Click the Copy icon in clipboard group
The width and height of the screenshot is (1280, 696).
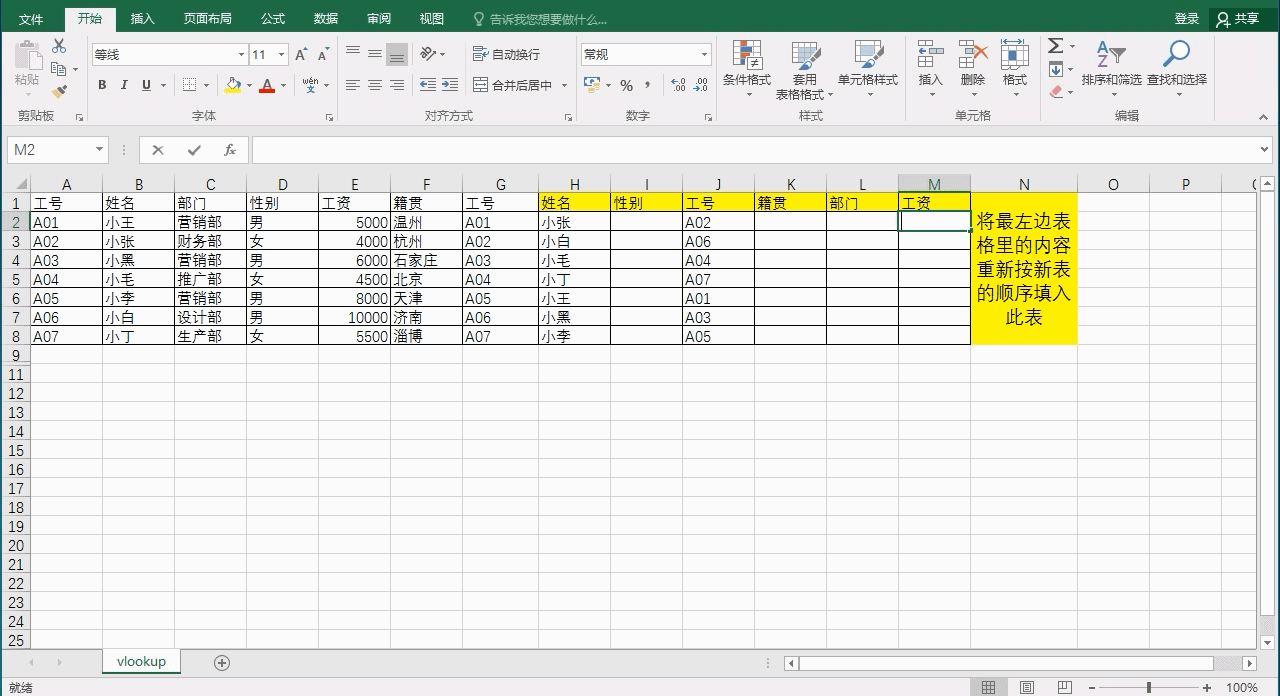(59, 69)
